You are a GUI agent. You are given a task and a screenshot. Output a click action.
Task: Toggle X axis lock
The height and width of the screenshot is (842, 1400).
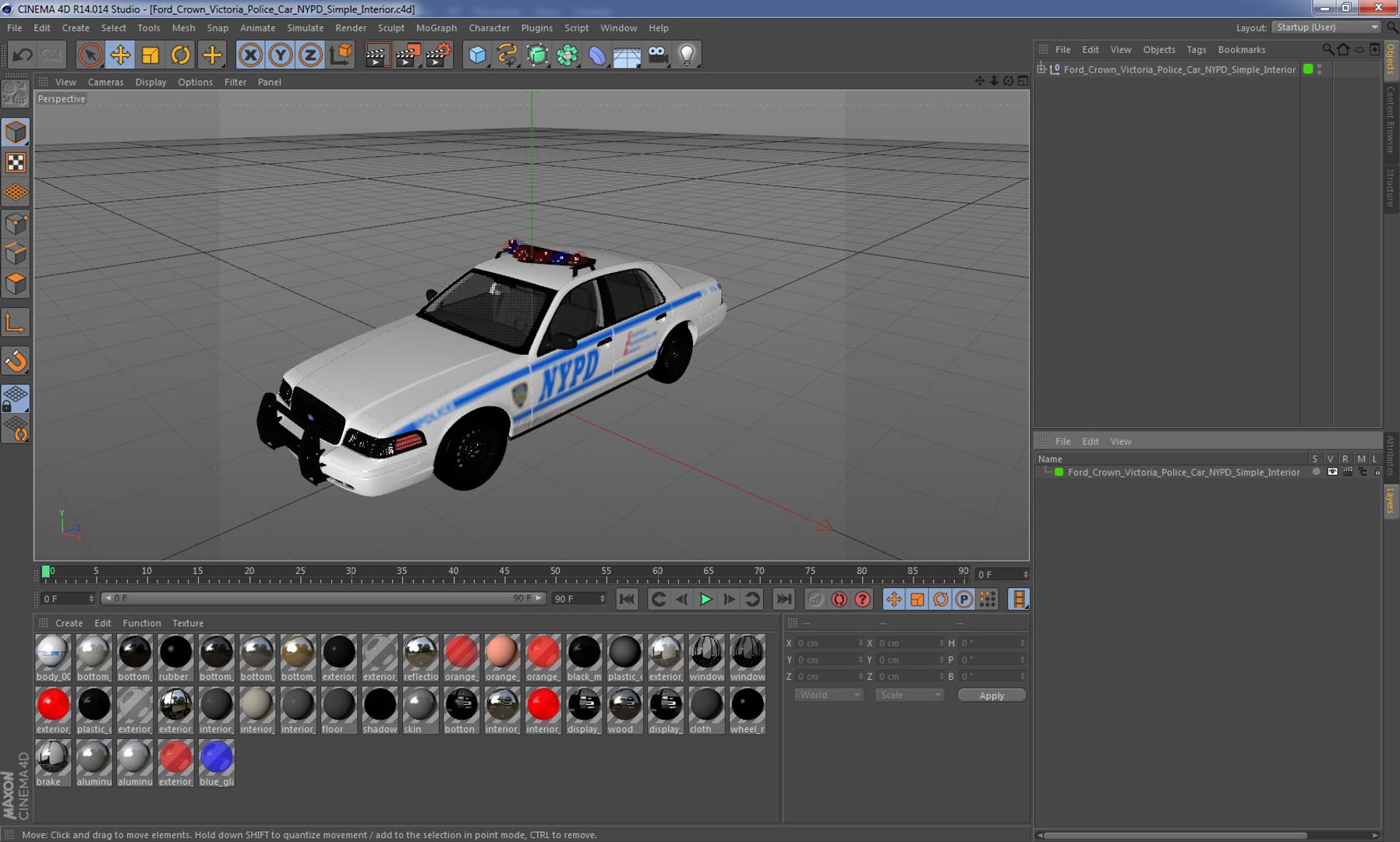pos(250,55)
